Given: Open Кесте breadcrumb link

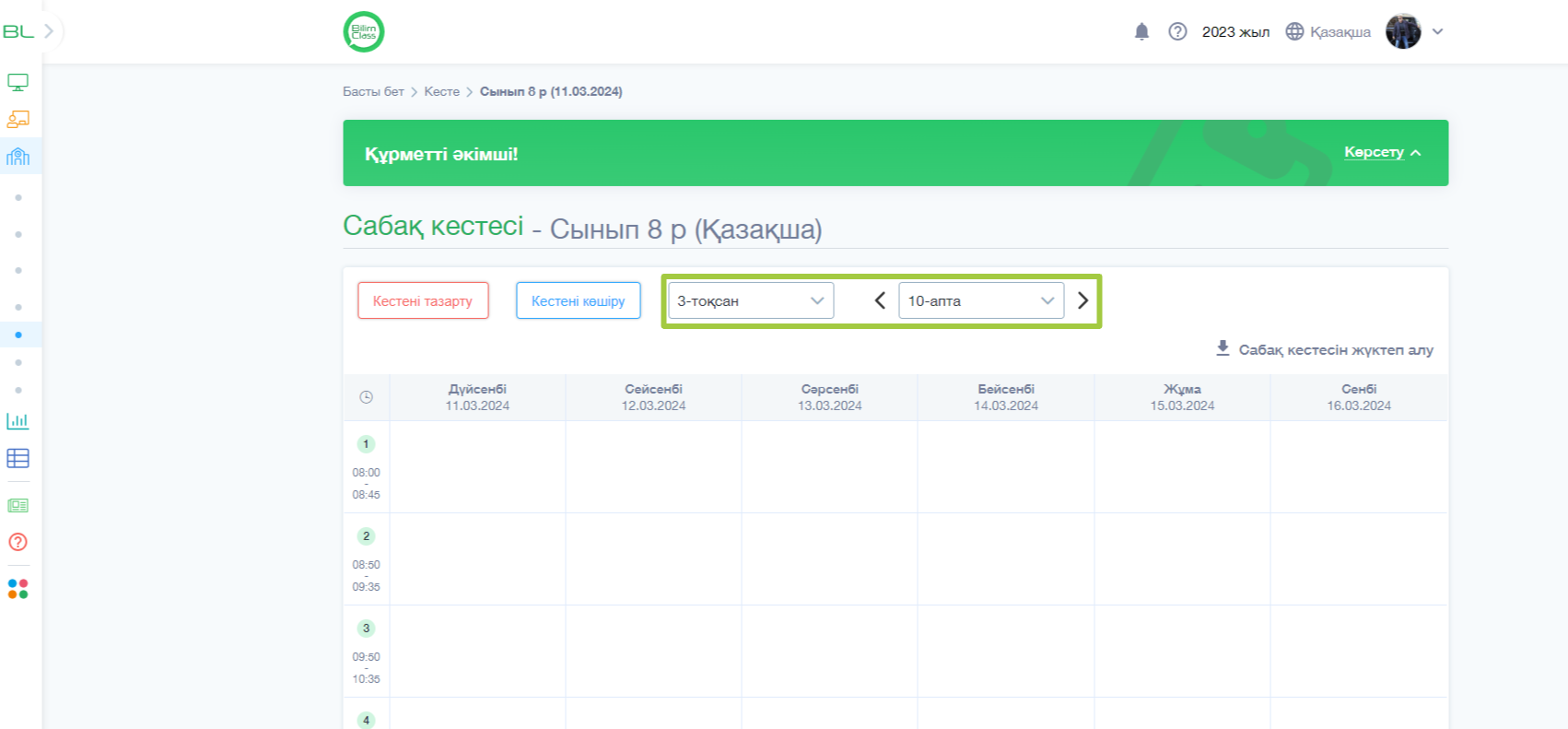Looking at the screenshot, I should (x=441, y=91).
